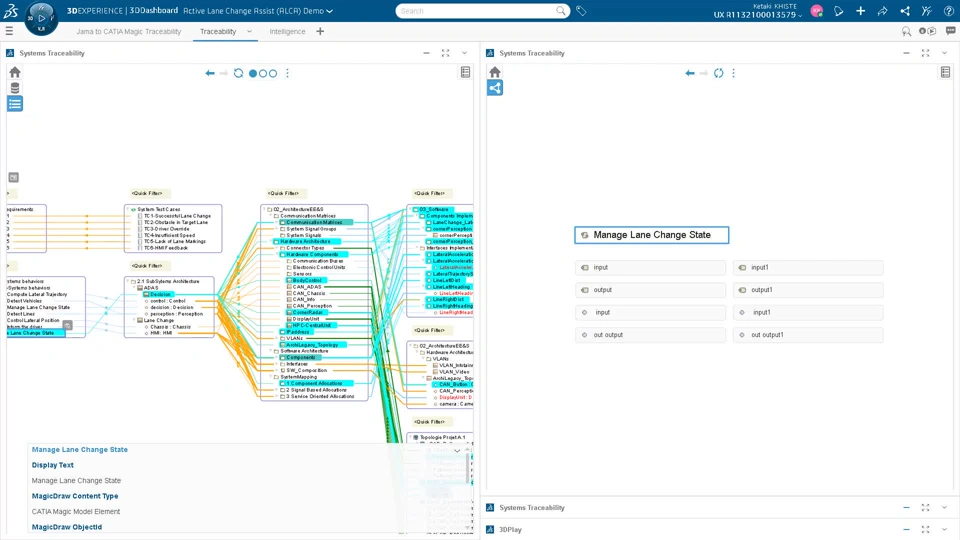
Task: Open more options in right panel toolbar
Action: point(733,73)
